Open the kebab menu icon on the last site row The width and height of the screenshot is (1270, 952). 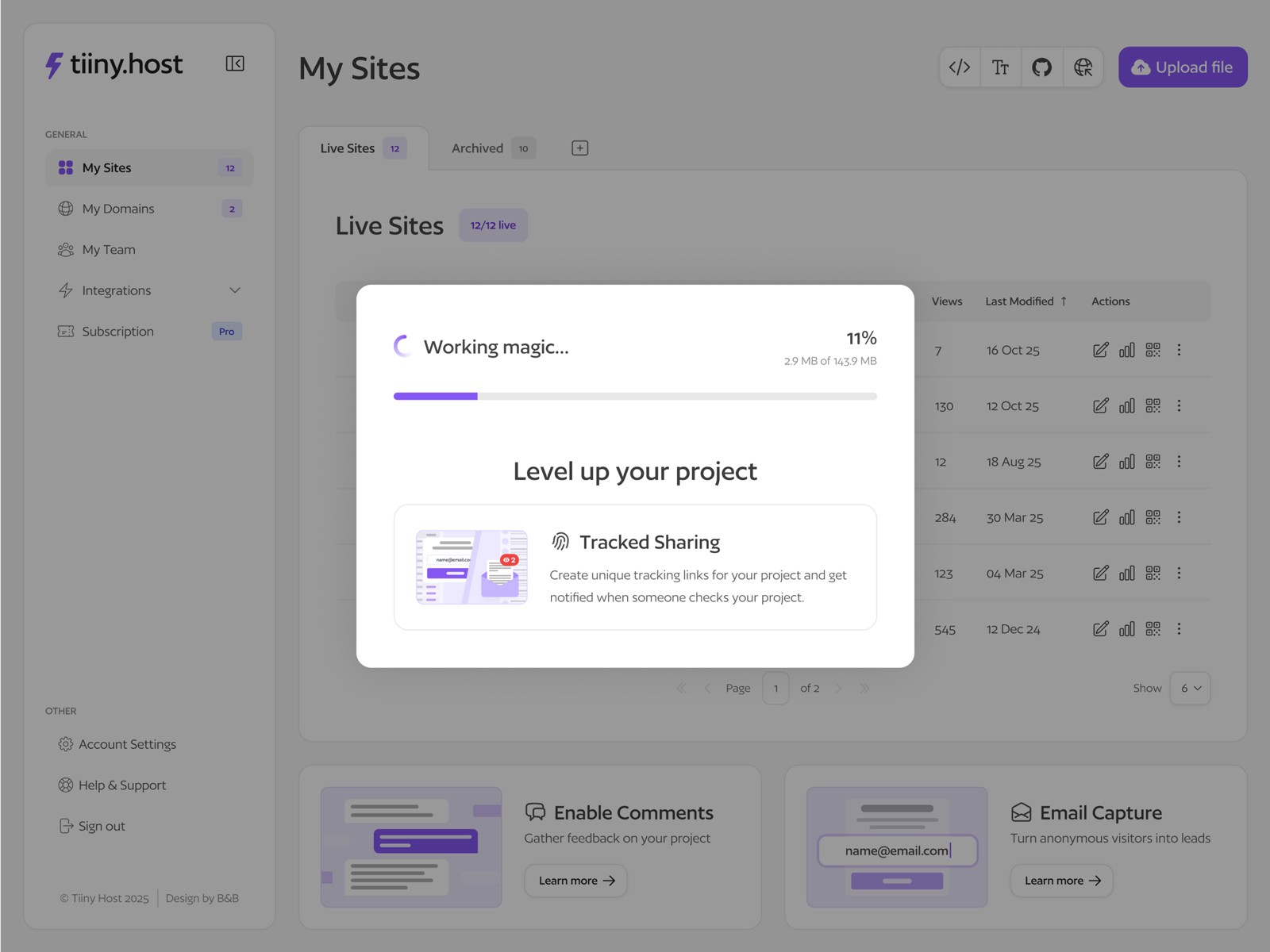pyautogui.click(x=1180, y=628)
